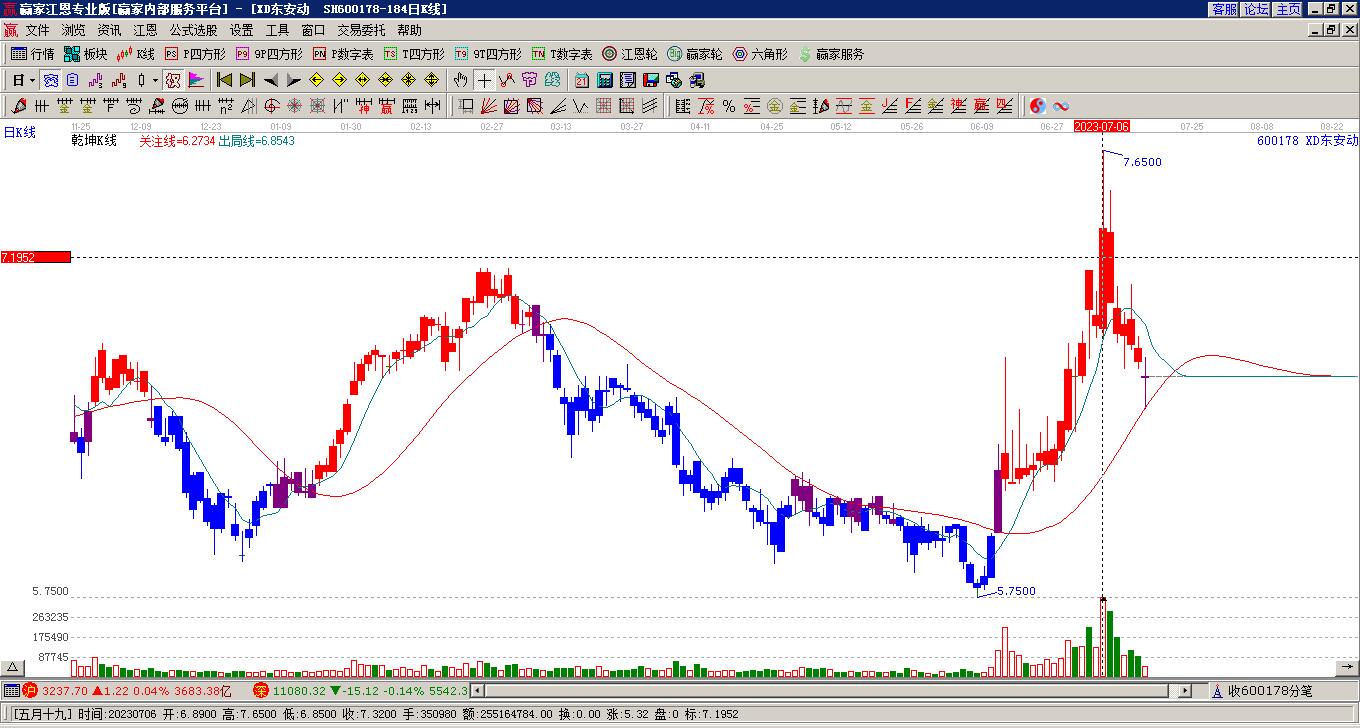The image size is (1360, 728).
Task: Select the percent line drawing tool
Action: [x=728, y=105]
